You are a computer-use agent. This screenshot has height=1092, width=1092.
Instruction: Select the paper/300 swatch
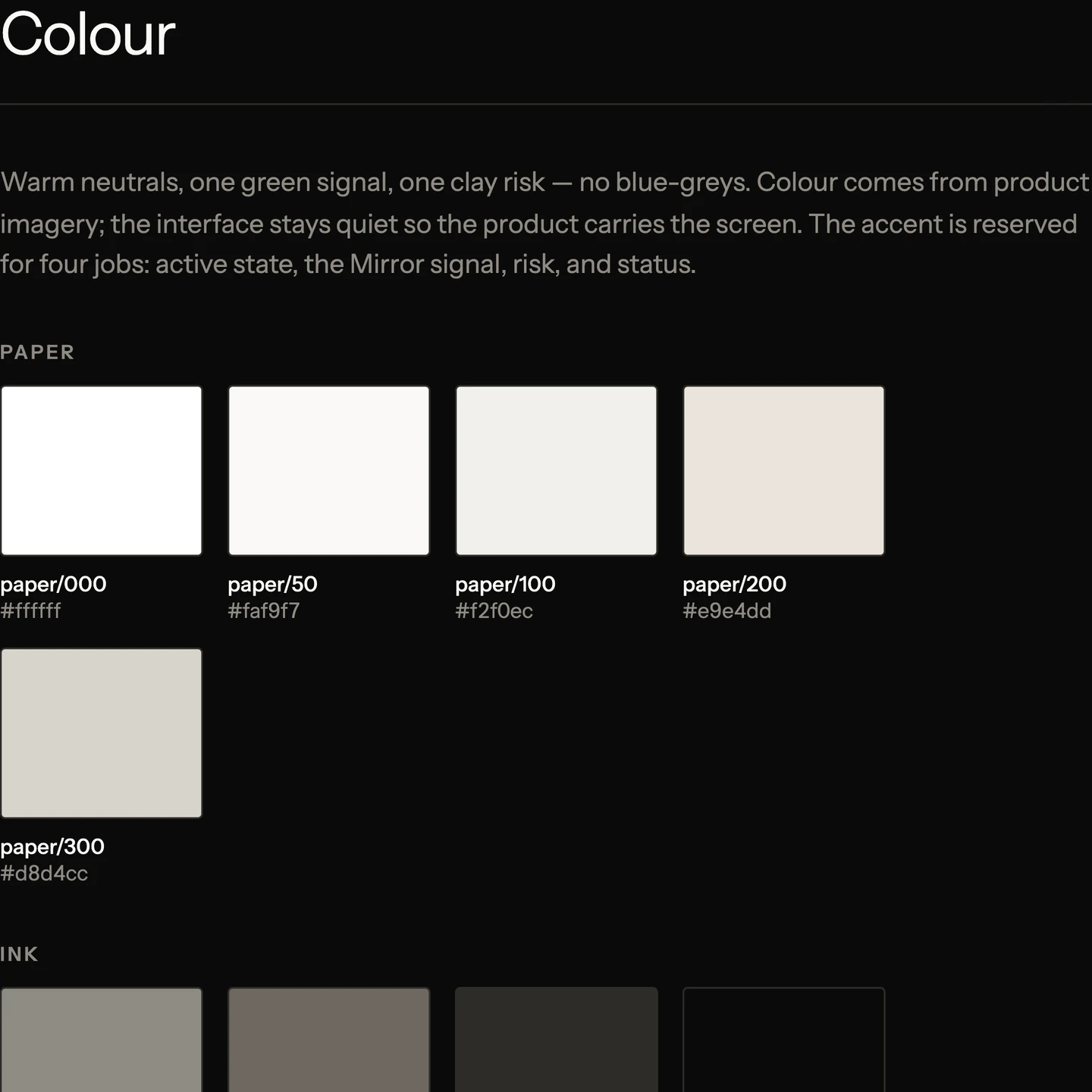click(102, 733)
